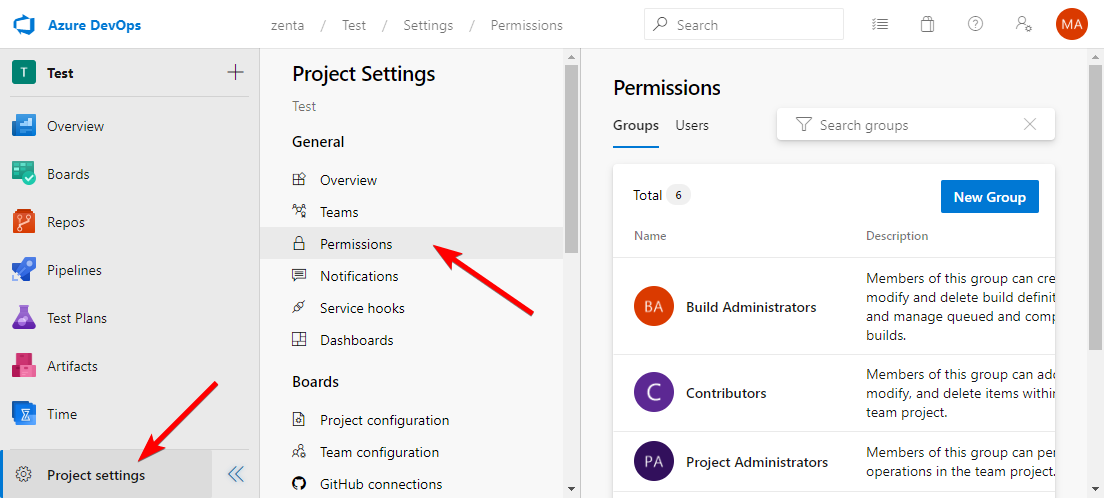Image resolution: width=1104 pixels, height=498 pixels.
Task: Click the Teams people icon
Action: click(x=299, y=211)
